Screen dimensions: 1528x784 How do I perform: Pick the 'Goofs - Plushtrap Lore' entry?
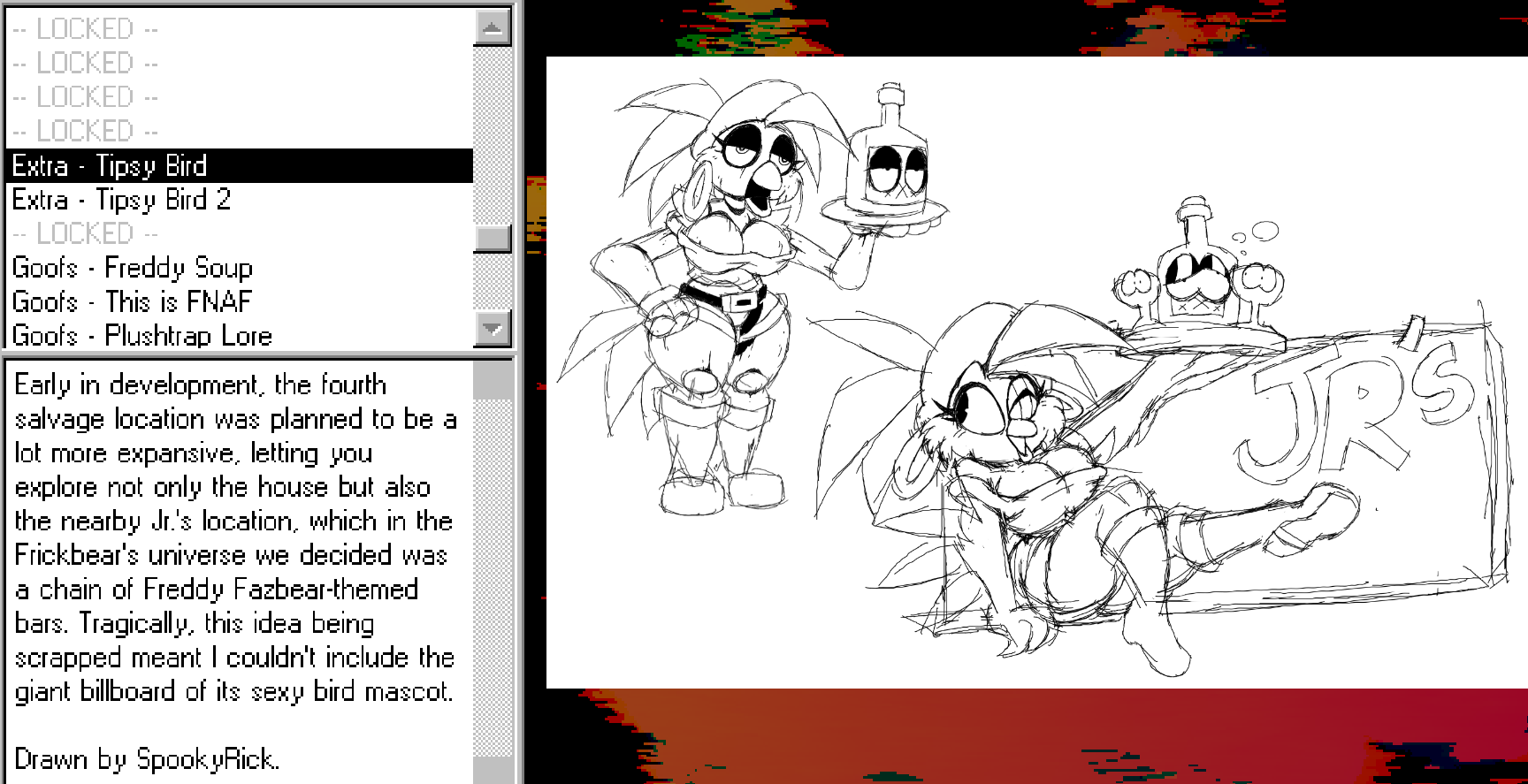[240, 335]
